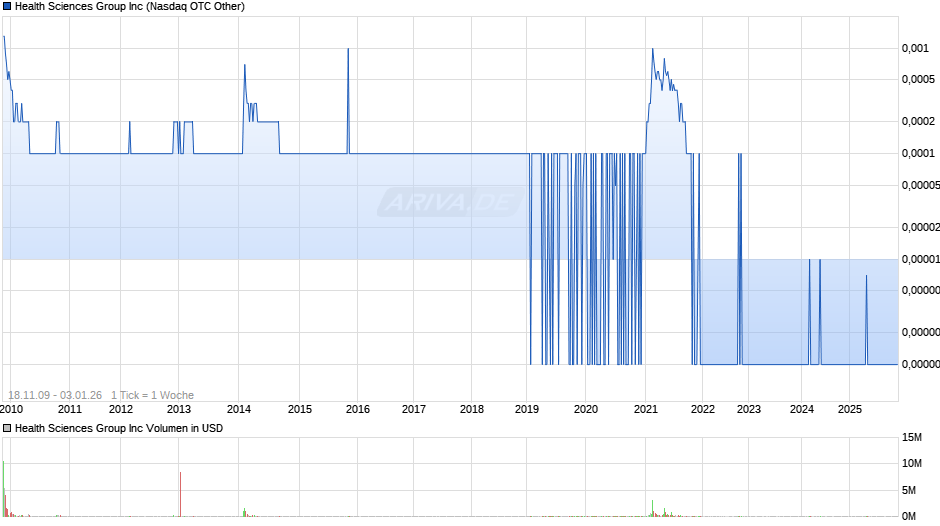Click the 2011 x-axis year label
The image size is (940, 526).
[70, 409]
